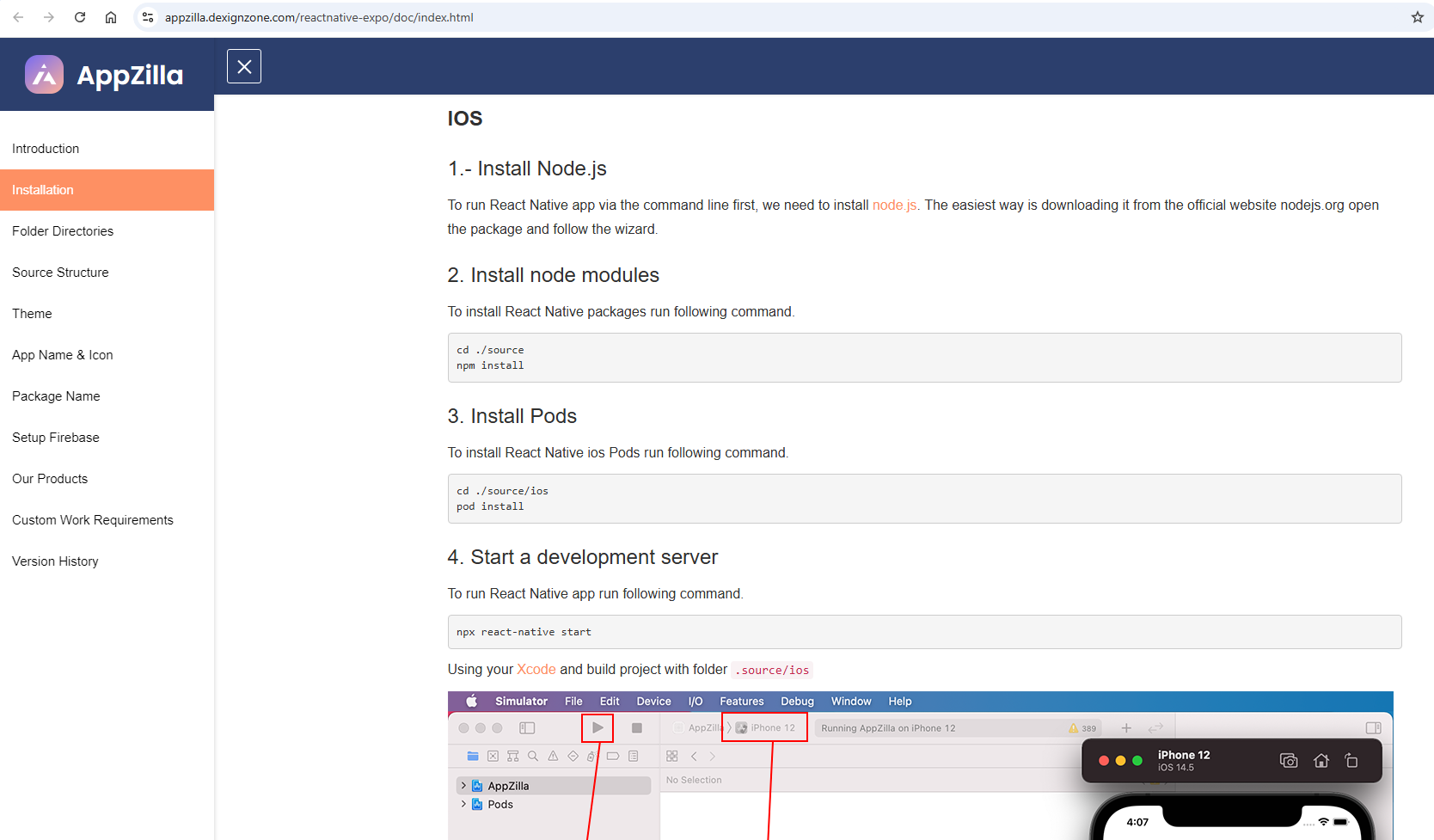The height and width of the screenshot is (840, 1434).
Task: Follow the Xcode hyperlink
Action: pyautogui.click(x=536, y=669)
